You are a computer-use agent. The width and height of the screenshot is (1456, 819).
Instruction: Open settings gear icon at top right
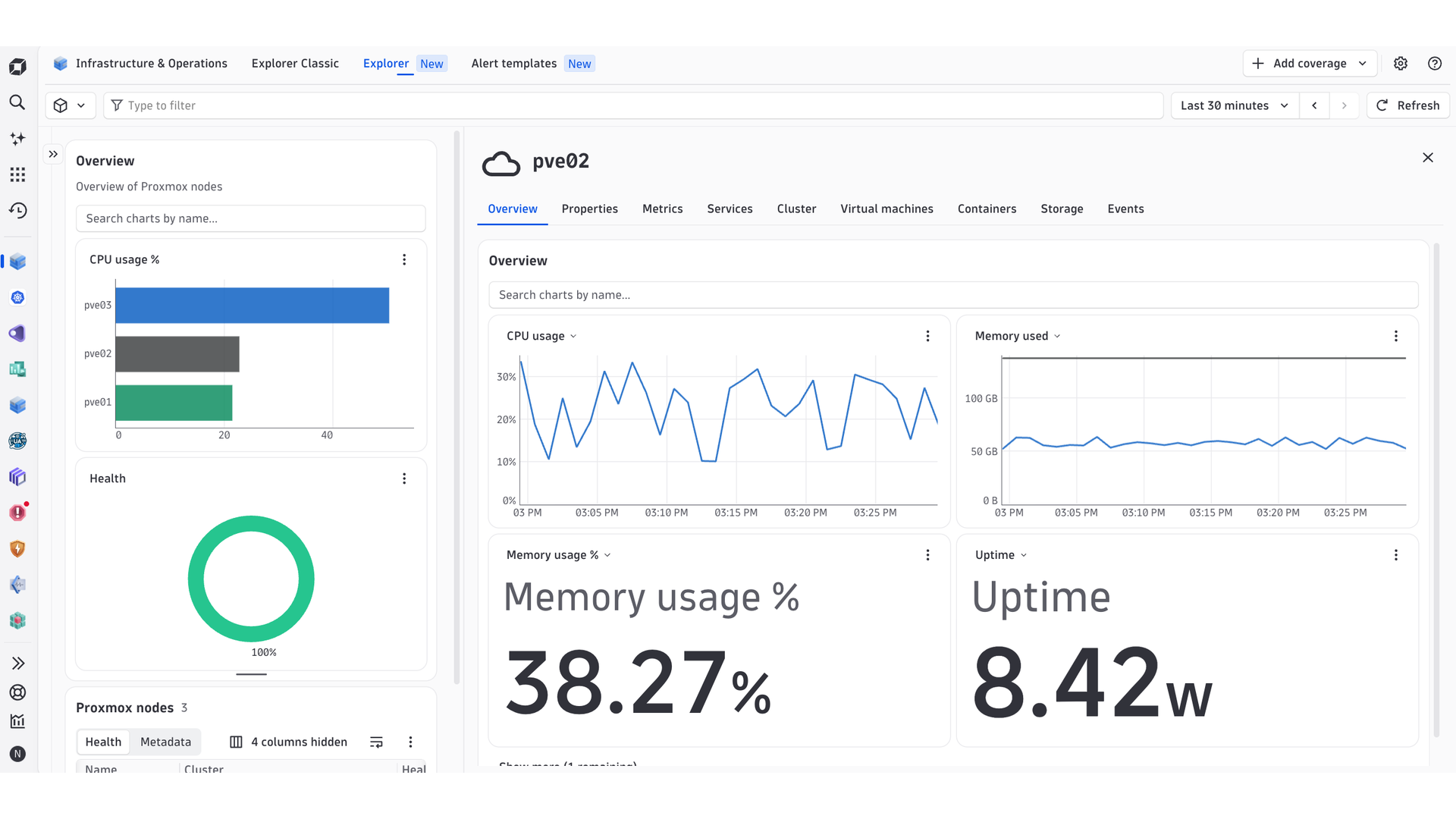pos(1401,64)
